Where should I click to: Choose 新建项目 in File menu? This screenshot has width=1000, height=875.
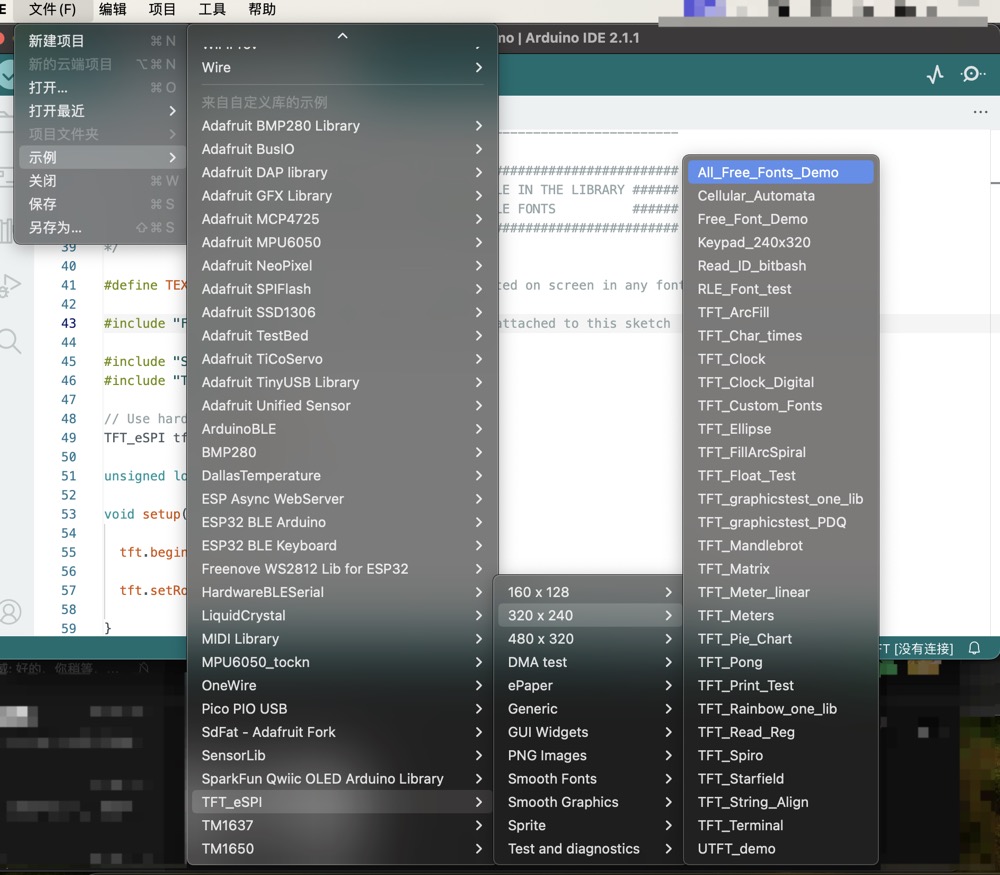pyautogui.click(x=101, y=41)
